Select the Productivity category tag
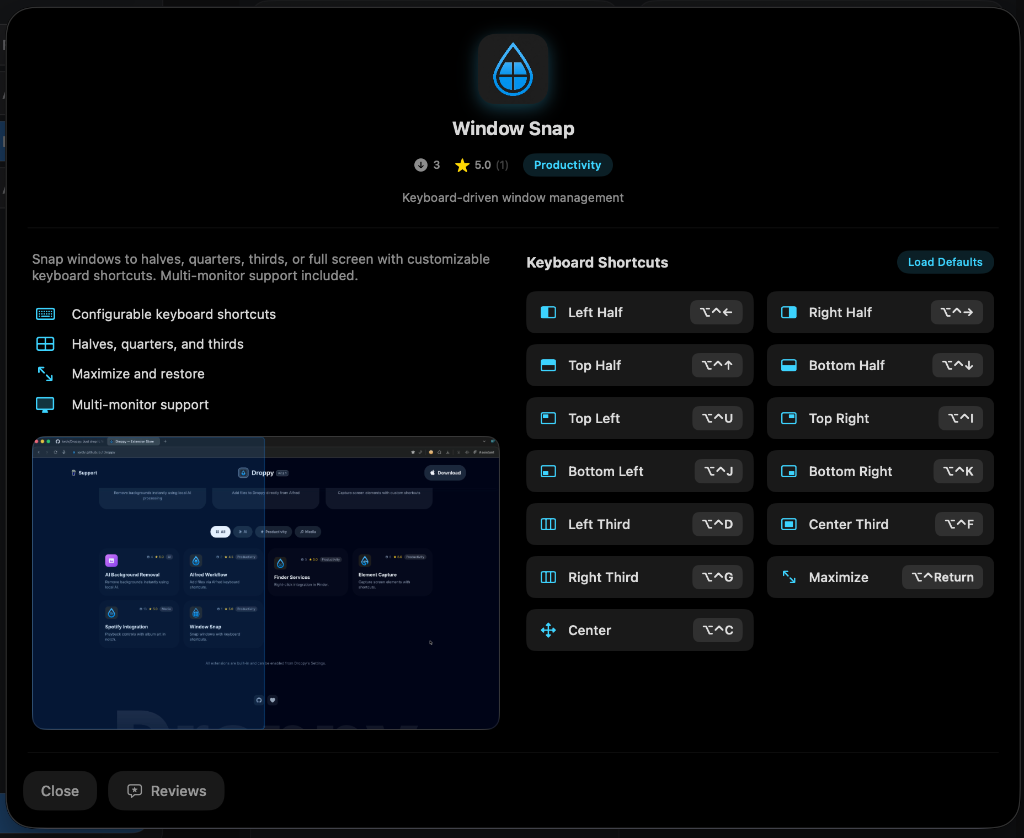This screenshot has width=1024, height=838. point(567,165)
